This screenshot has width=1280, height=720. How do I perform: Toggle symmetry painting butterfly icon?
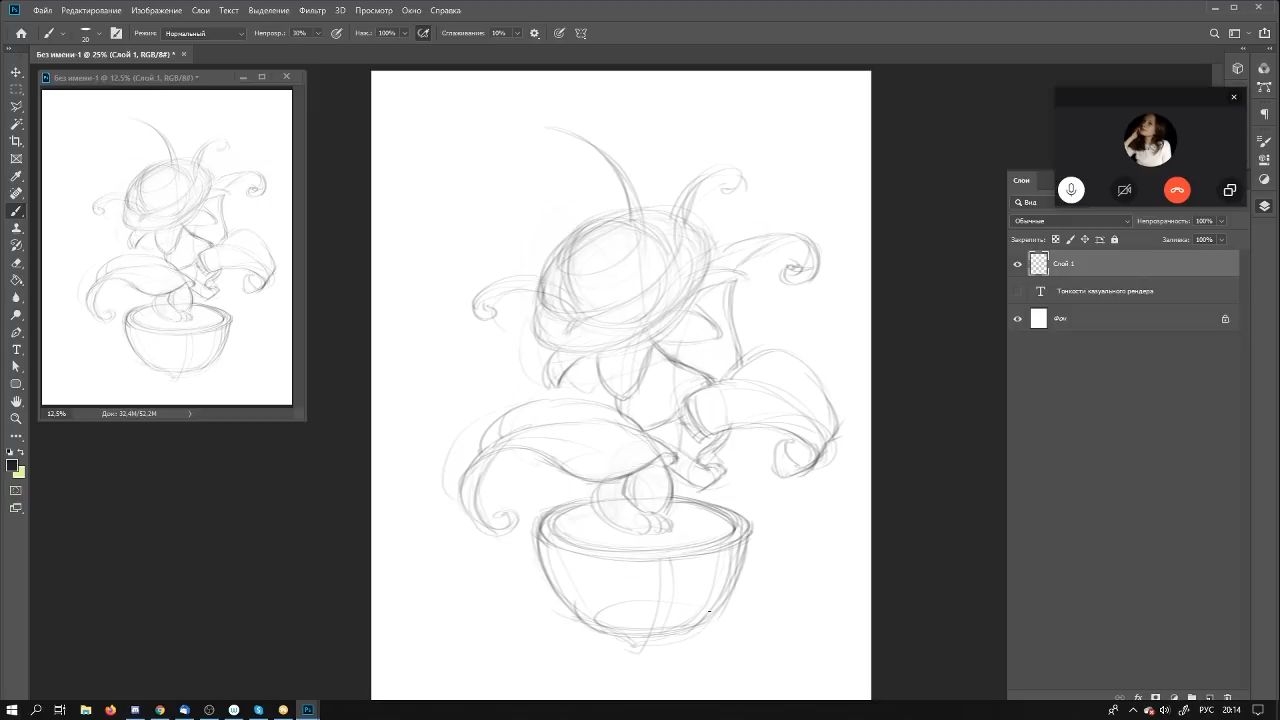(x=581, y=33)
